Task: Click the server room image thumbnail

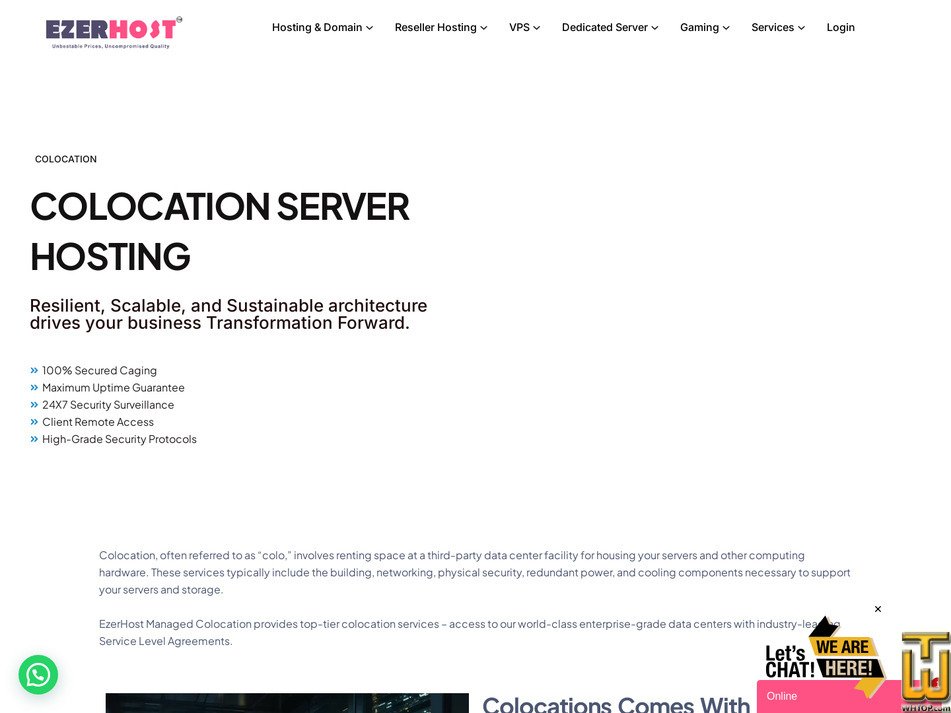Action: point(286,705)
